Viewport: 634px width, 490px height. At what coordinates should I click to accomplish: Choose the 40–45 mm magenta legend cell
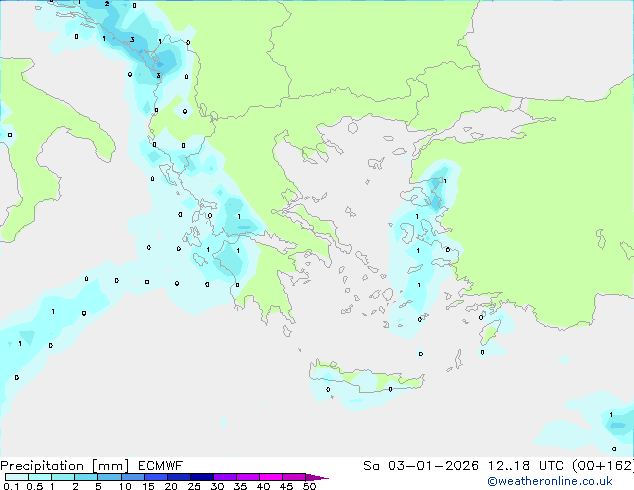271,477
